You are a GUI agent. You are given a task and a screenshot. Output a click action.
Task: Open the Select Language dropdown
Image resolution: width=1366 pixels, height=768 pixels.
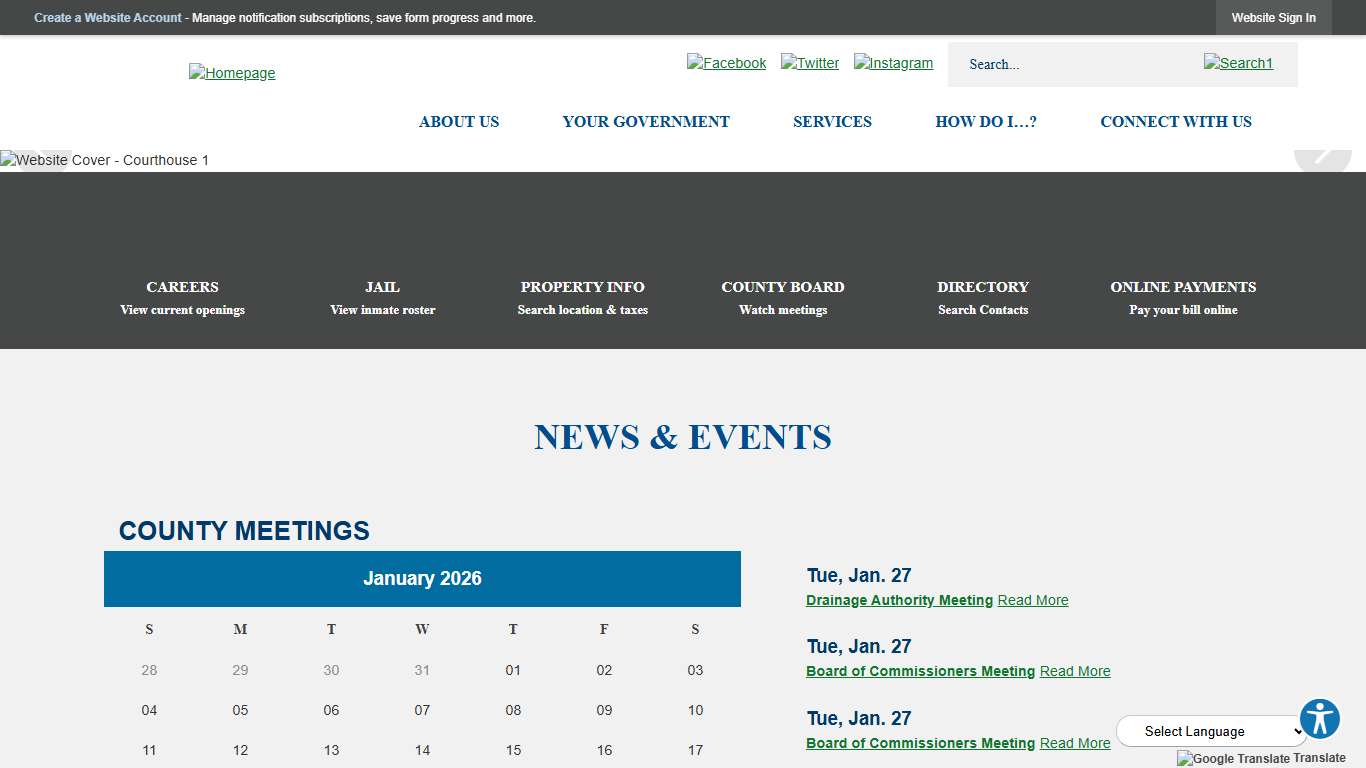(x=1211, y=731)
